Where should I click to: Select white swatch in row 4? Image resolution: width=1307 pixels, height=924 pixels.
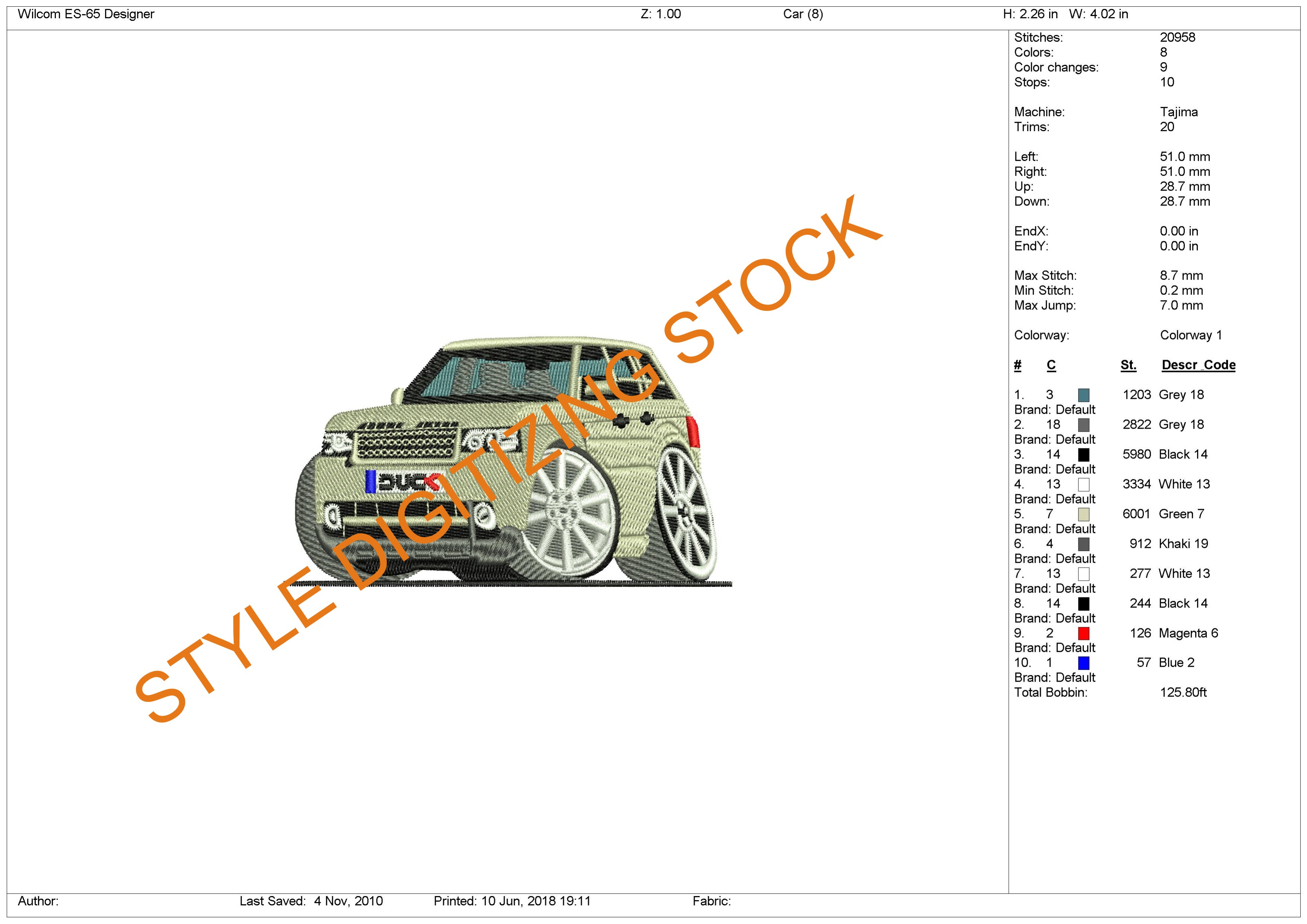pos(1083,485)
